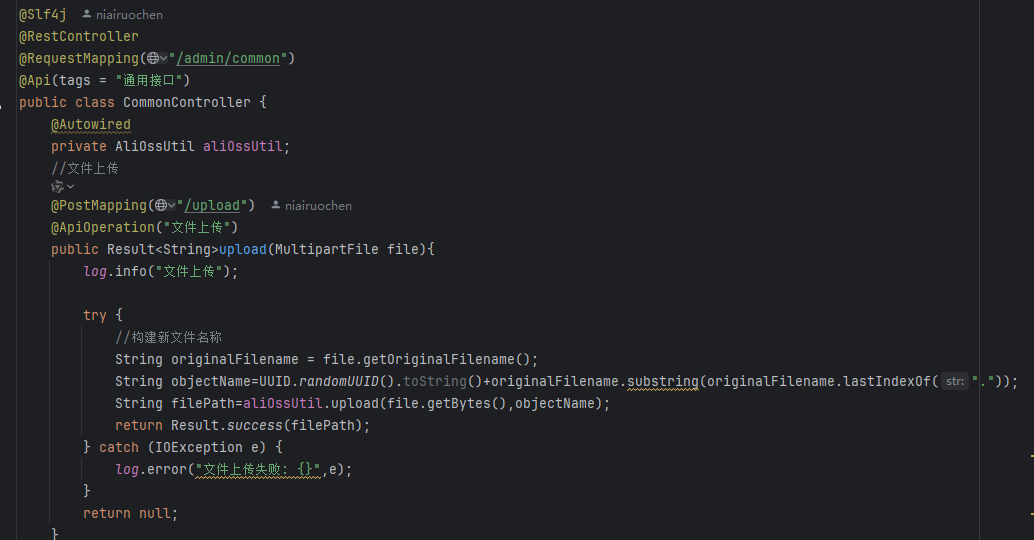Click the @Autowired annotation
The height and width of the screenshot is (540, 1034).
coord(91,125)
